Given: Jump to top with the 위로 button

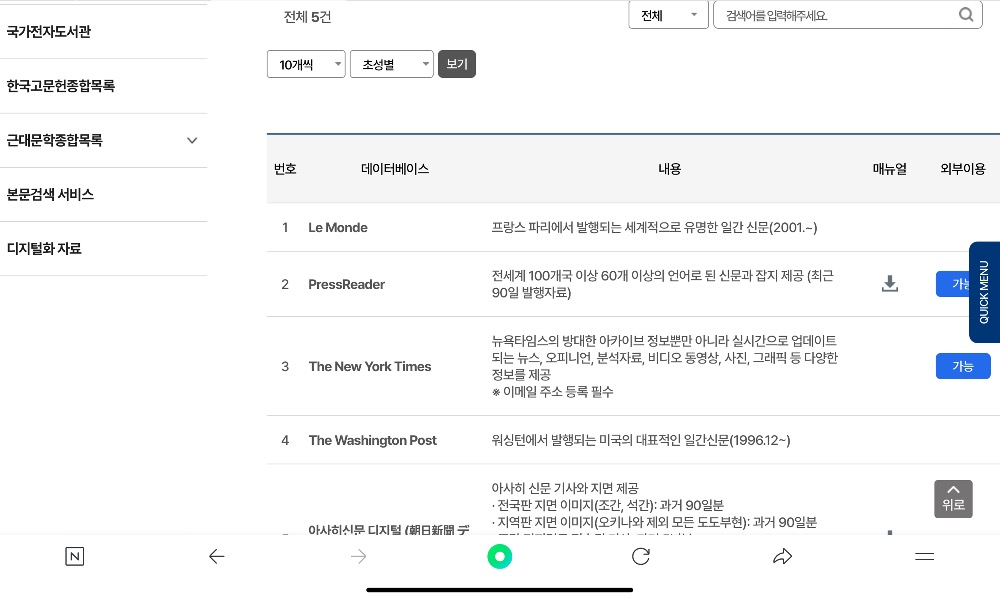Looking at the screenshot, I should pyautogui.click(x=953, y=499).
